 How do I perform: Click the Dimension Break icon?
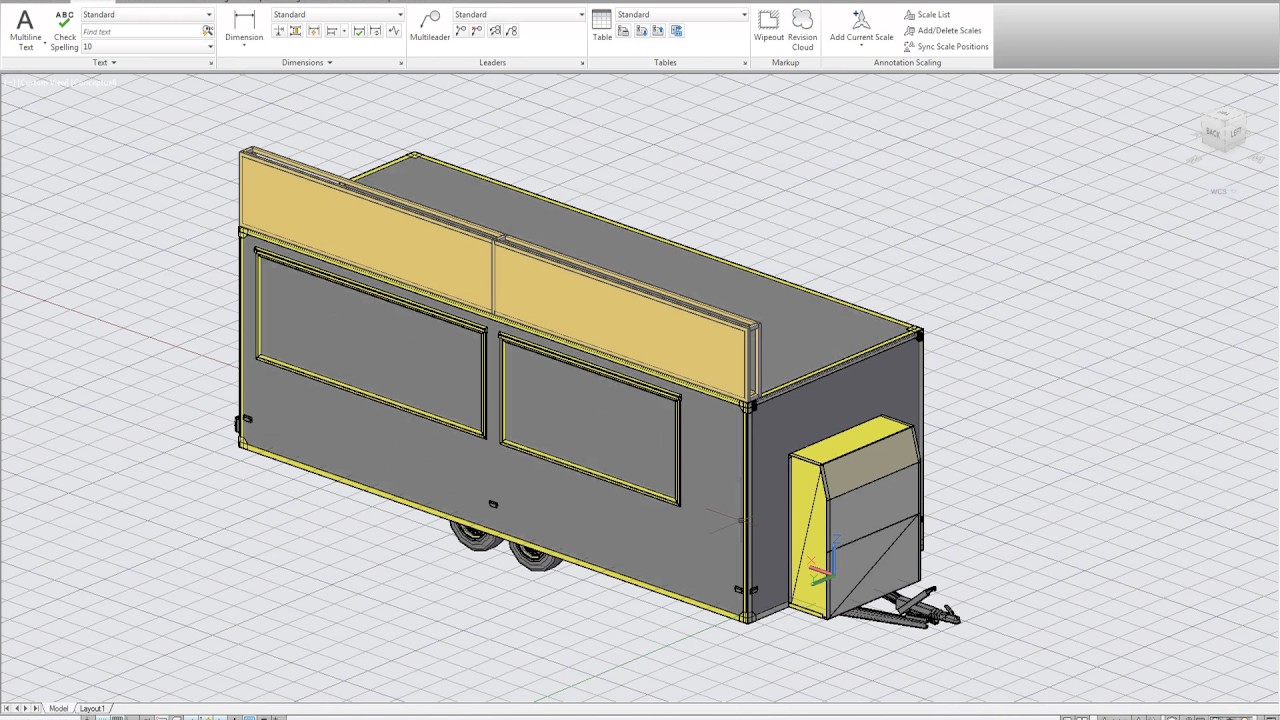pos(280,31)
